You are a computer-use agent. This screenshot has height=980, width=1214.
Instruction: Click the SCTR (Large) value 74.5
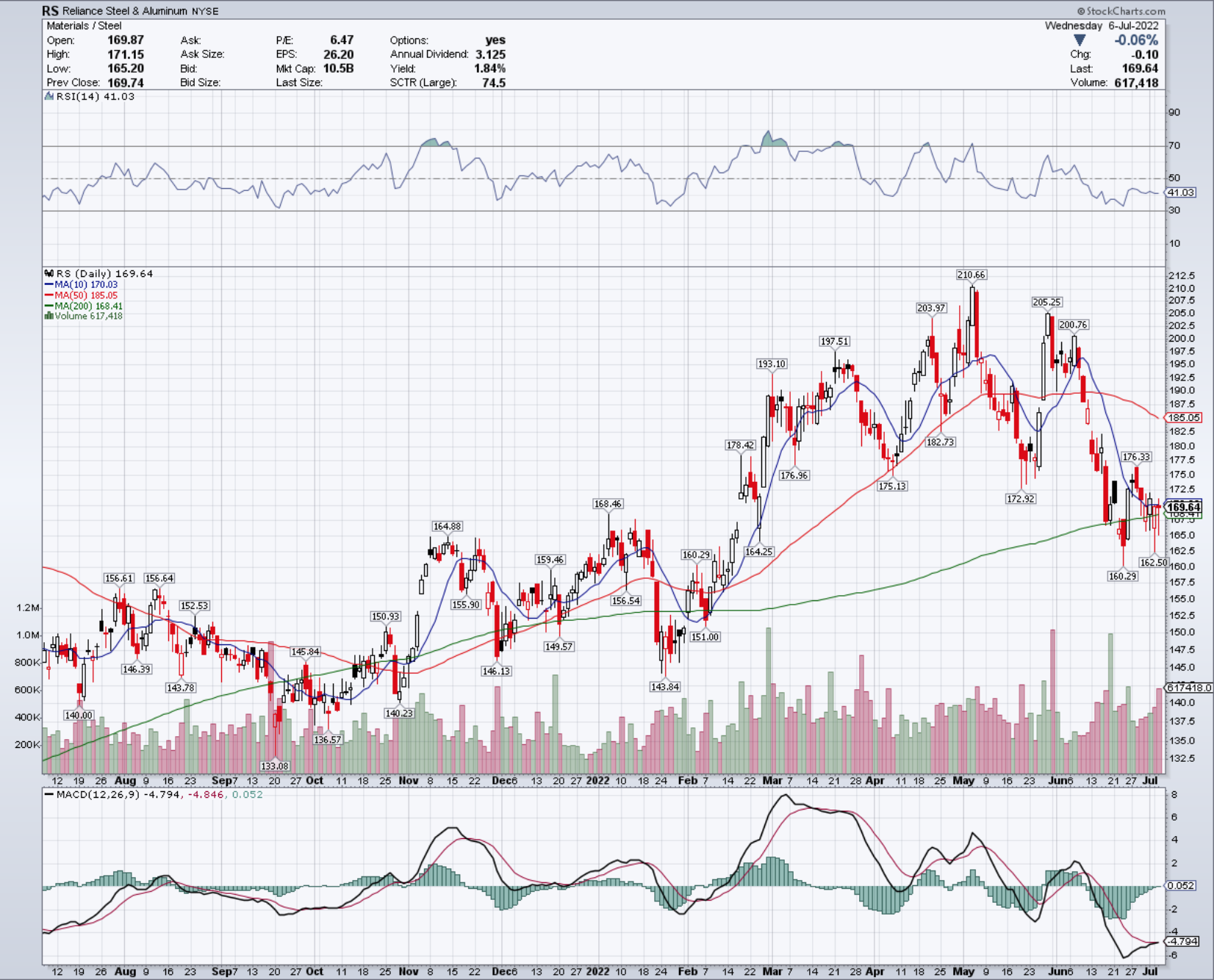pos(494,82)
